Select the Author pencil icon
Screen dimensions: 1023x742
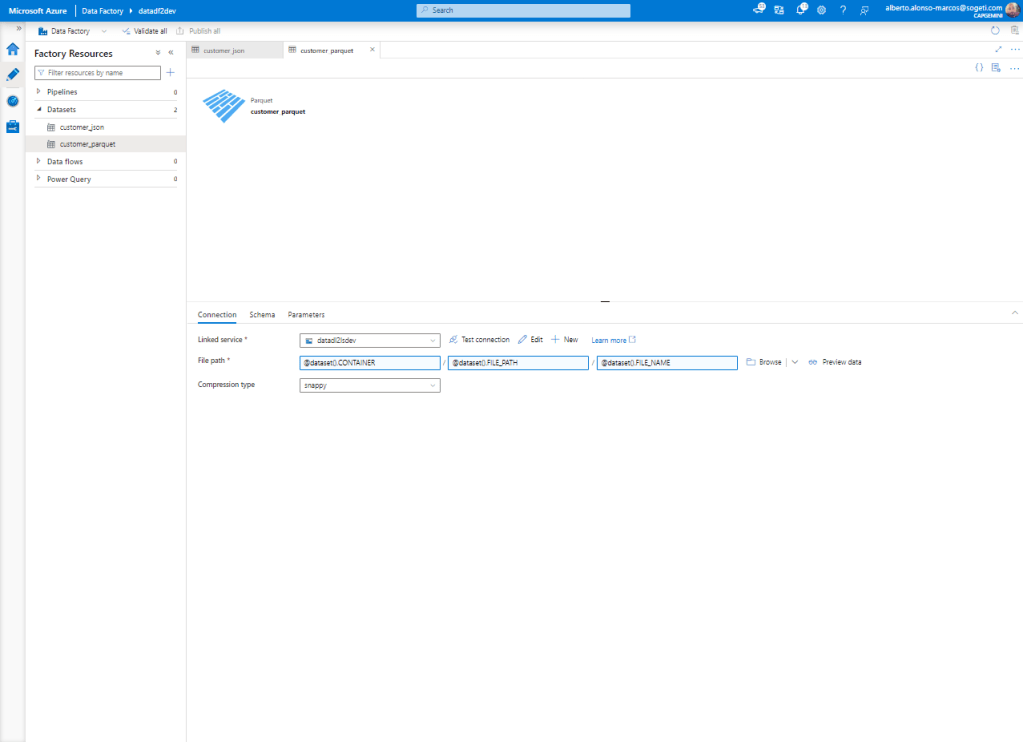point(13,74)
